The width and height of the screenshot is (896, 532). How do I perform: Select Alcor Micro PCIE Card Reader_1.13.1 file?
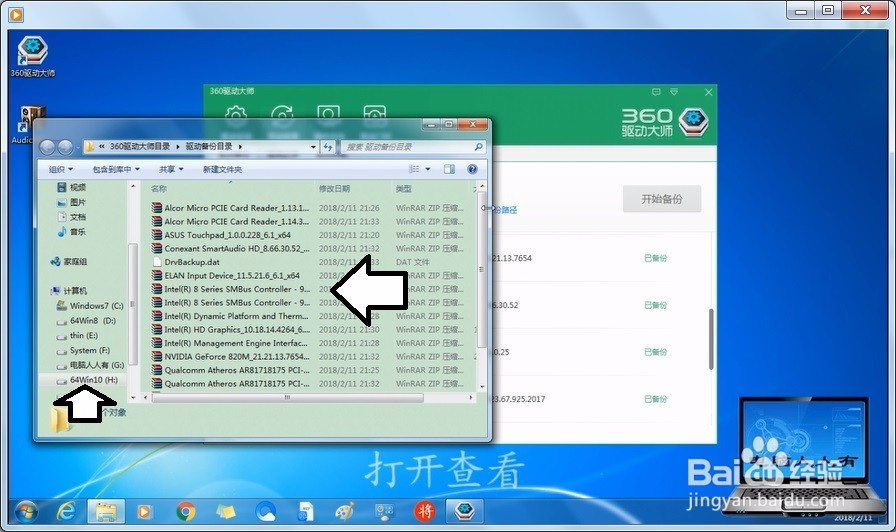coord(230,208)
